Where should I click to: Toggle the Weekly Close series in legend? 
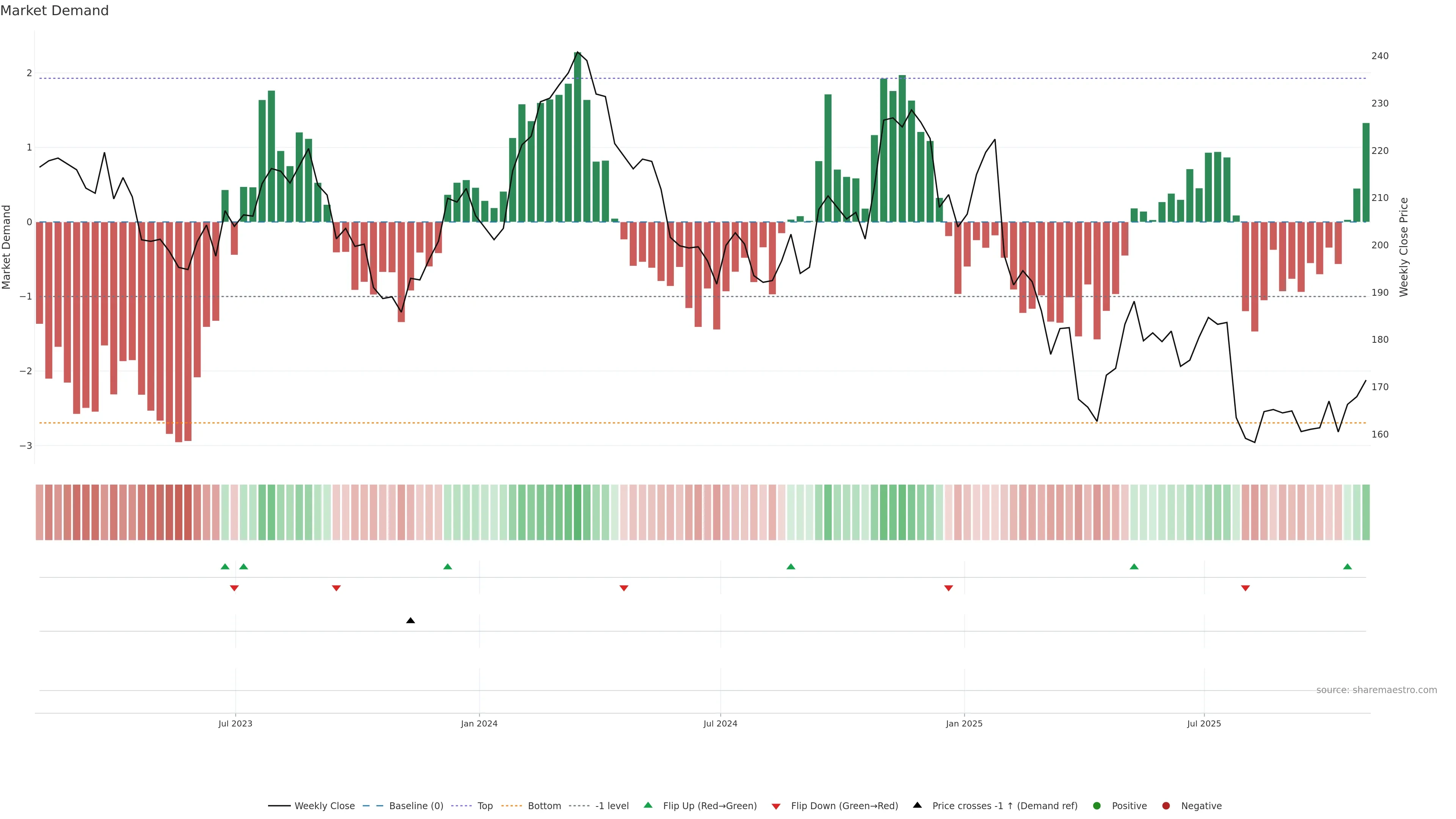pos(325,806)
